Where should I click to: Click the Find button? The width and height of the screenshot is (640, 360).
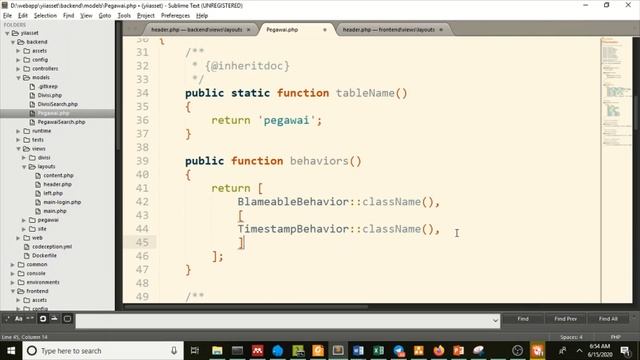point(523,319)
